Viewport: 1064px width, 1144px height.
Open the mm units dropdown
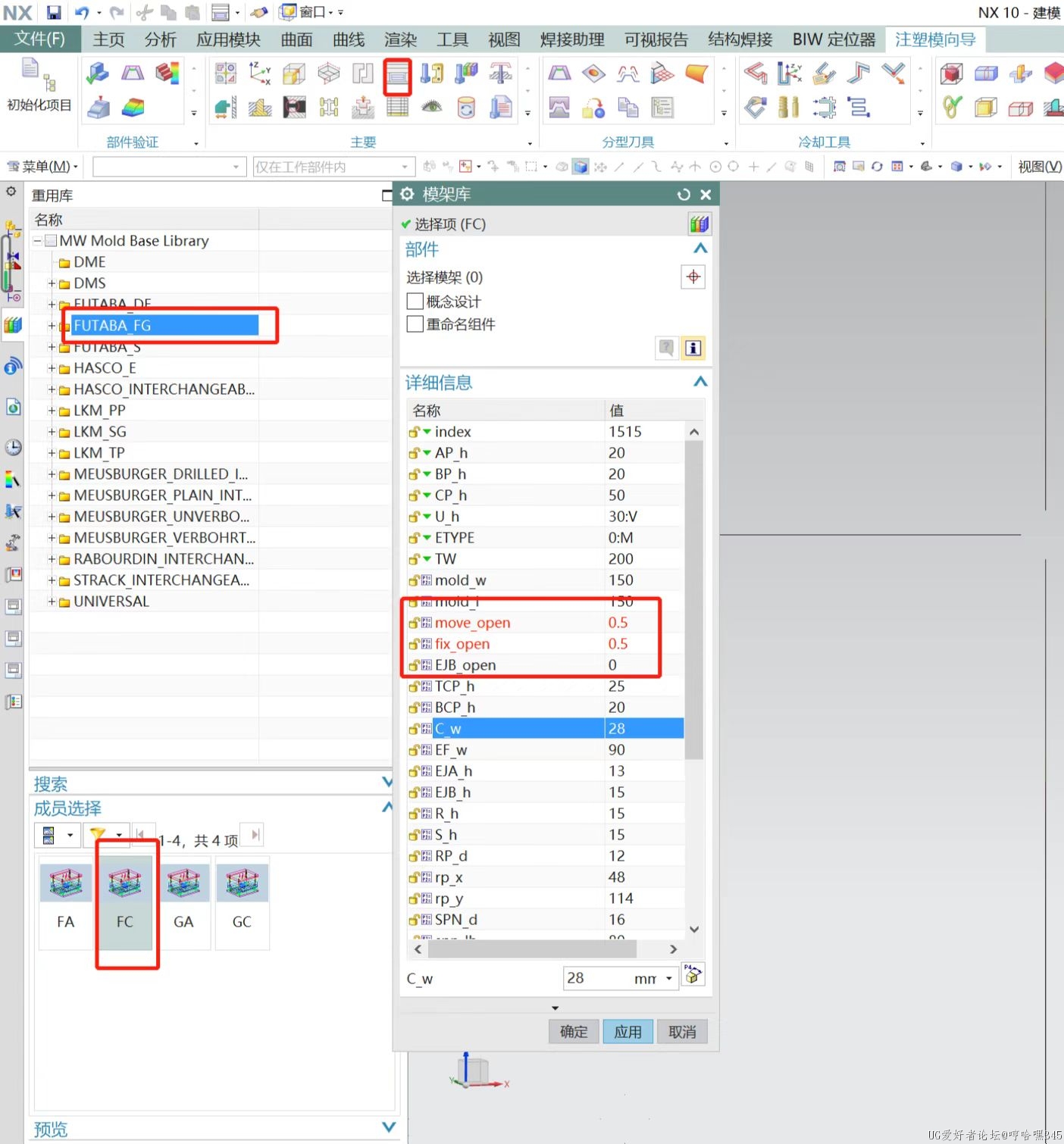668,978
